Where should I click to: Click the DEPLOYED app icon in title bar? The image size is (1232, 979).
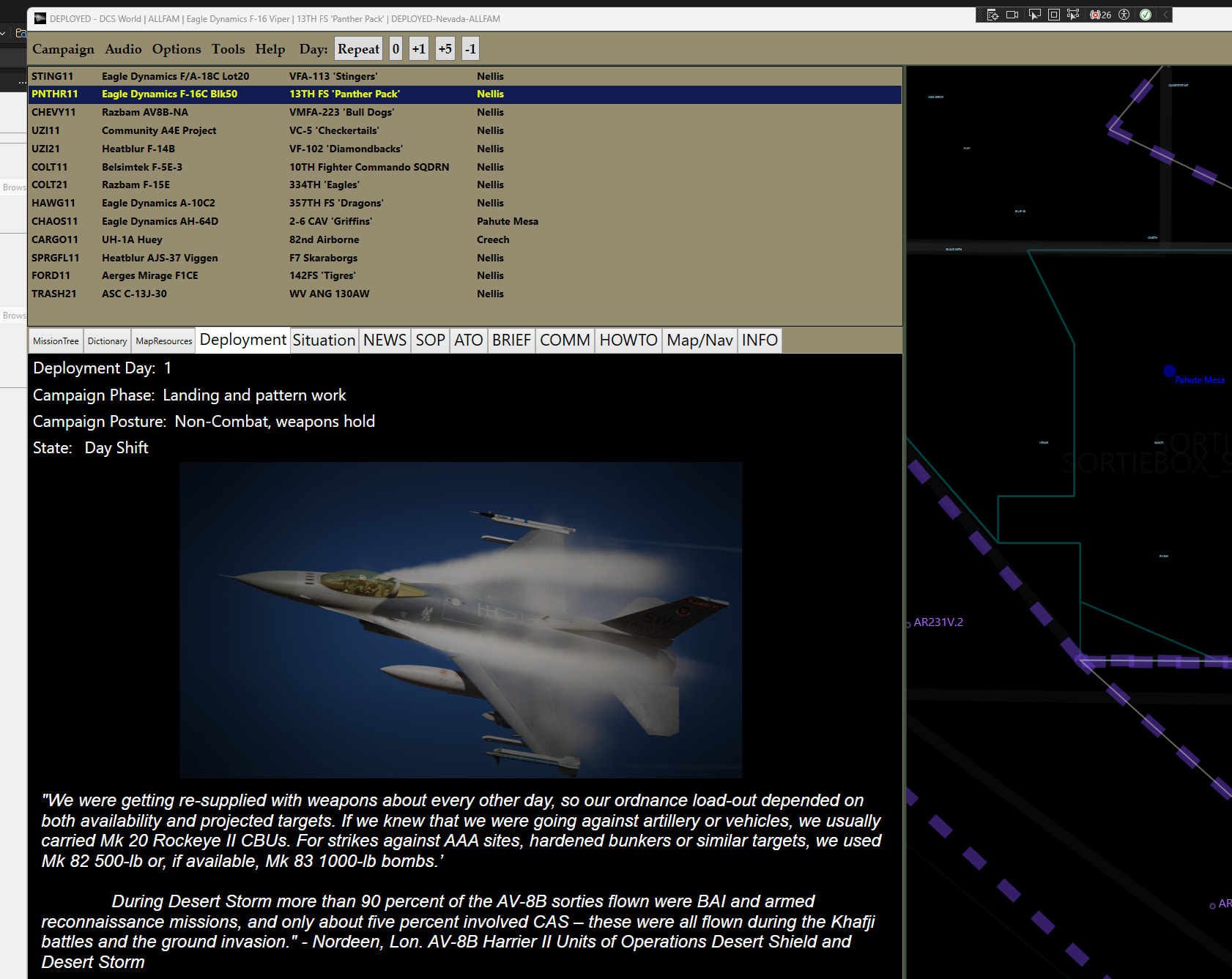(x=40, y=19)
